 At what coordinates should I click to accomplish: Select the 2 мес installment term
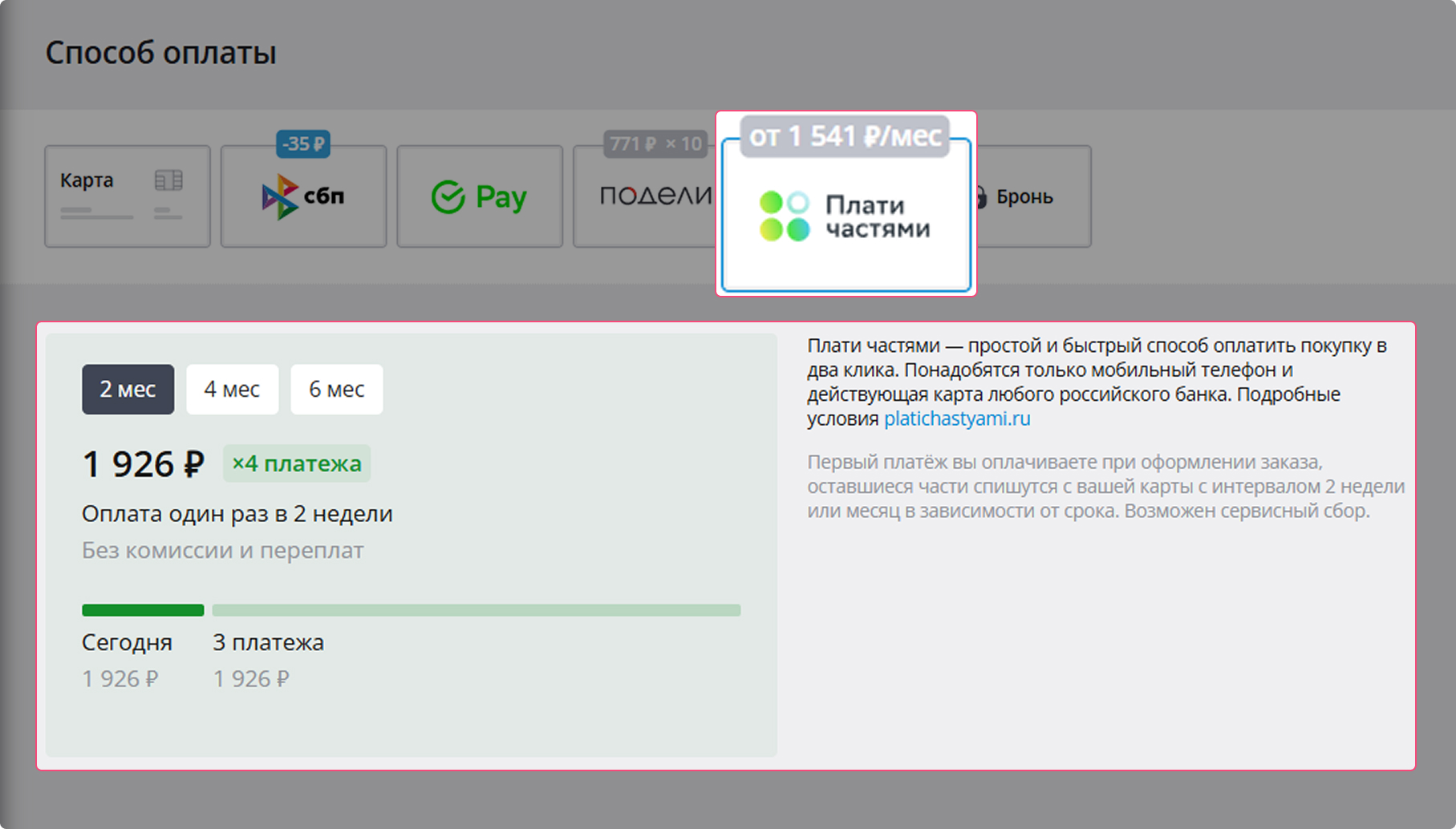click(128, 390)
